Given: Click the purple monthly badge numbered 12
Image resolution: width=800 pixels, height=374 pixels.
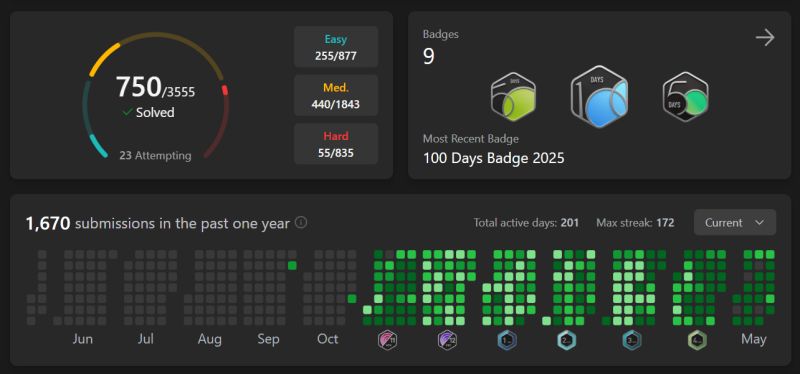Looking at the screenshot, I should [x=447, y=340].
